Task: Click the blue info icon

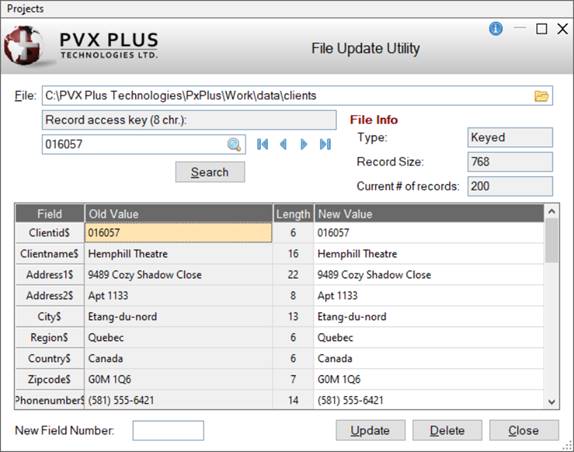Action: 496,28
